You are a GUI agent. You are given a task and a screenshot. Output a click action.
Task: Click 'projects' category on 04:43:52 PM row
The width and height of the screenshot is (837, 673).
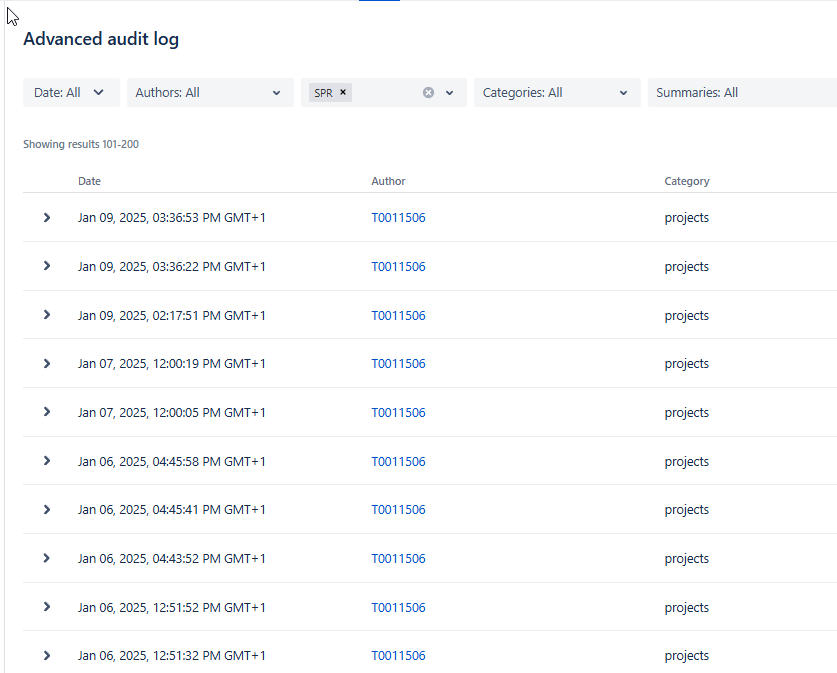click(686, 559)
